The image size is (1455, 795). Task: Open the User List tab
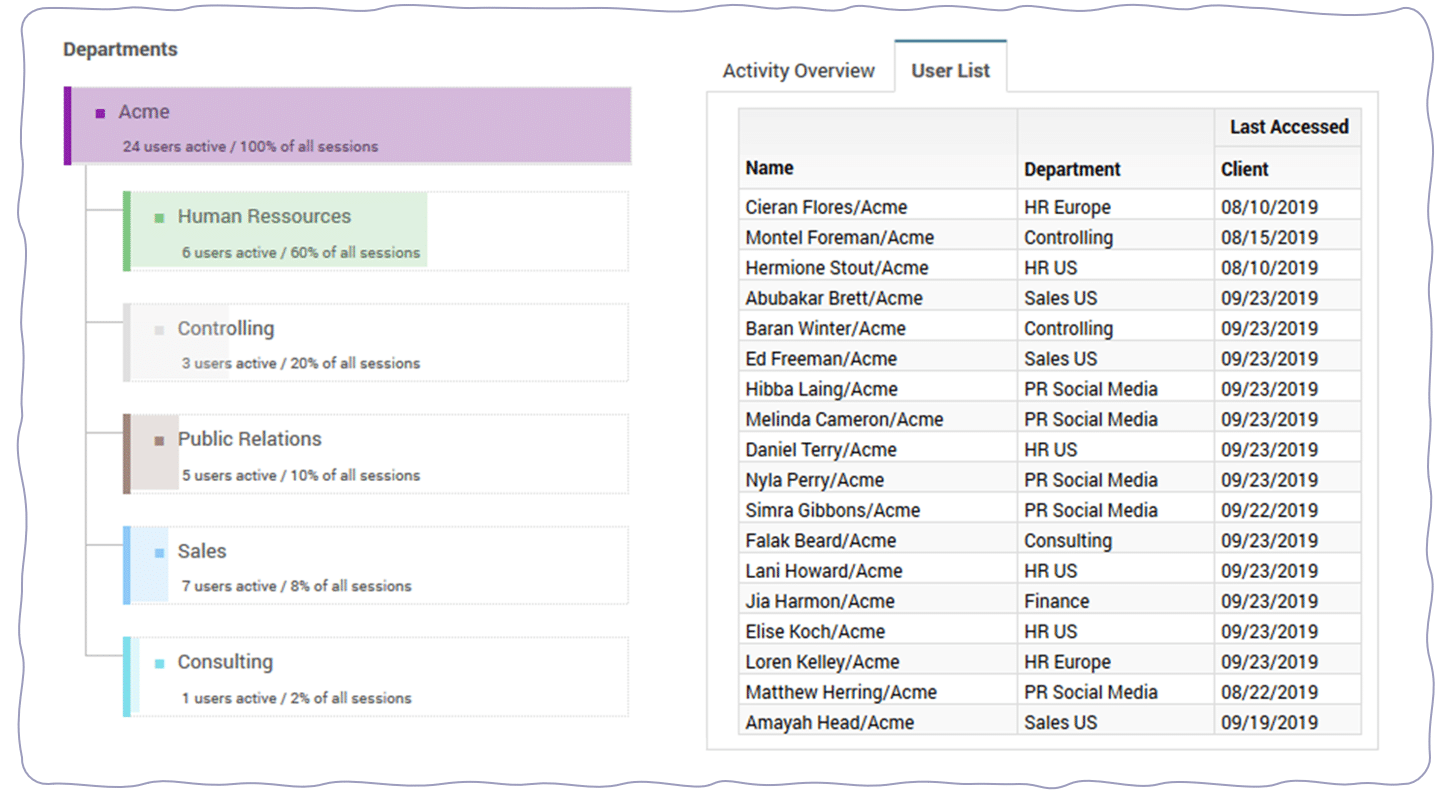(950, 71)
